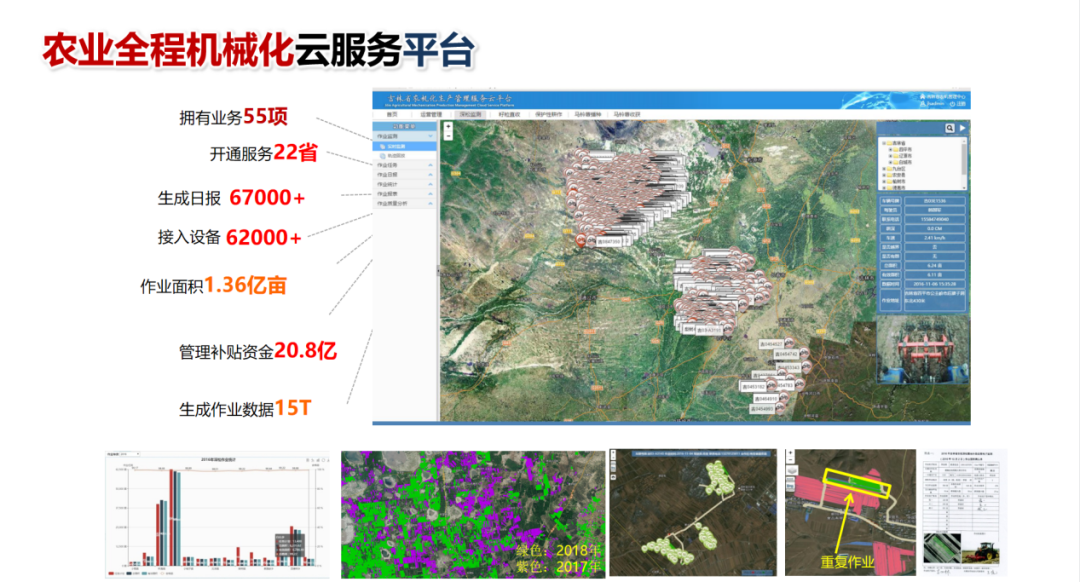Open the 深松监测 tab

pyautogui.click(x=470, y=114)
